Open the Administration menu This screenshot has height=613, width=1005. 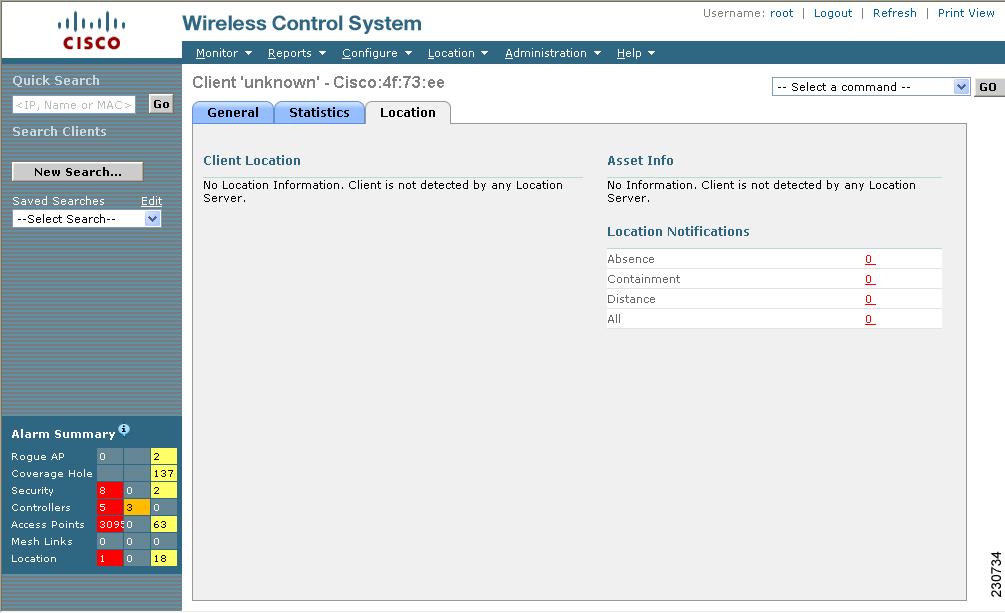[552, 53]
